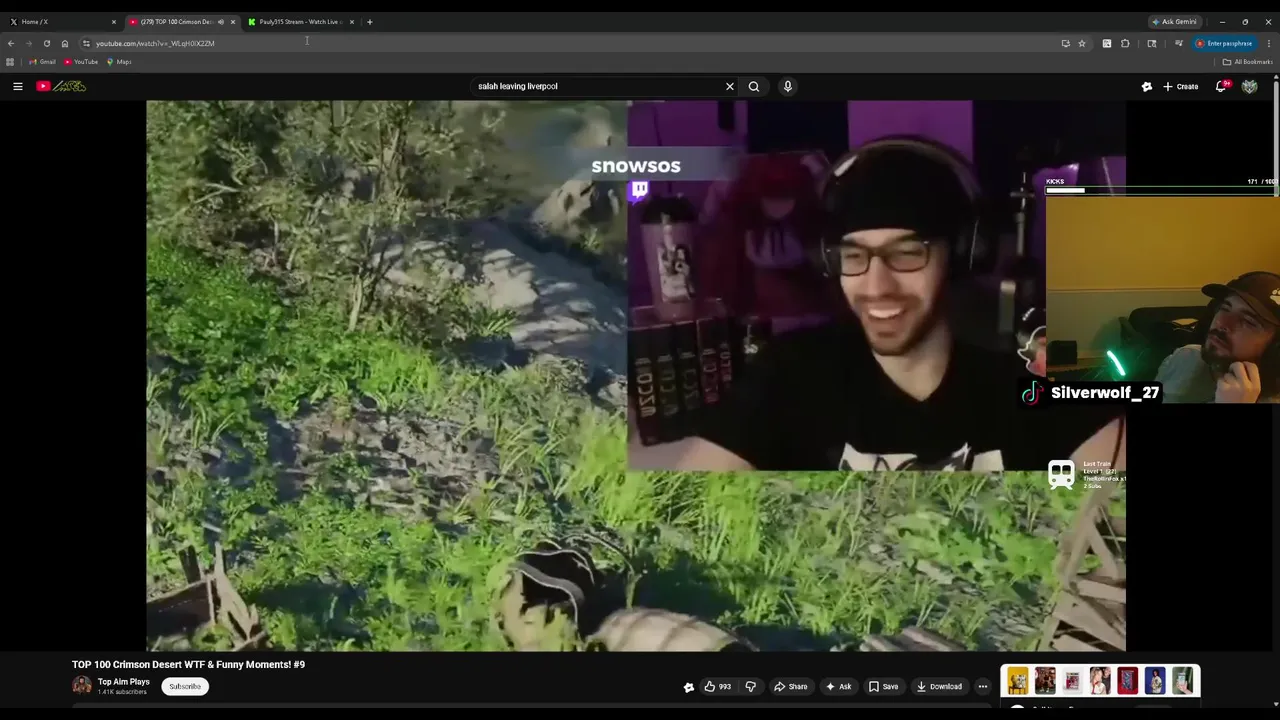Open the Maps bookmark
Image resolution: width=1280 pixels, height=720 pixels.
(119, 62)
